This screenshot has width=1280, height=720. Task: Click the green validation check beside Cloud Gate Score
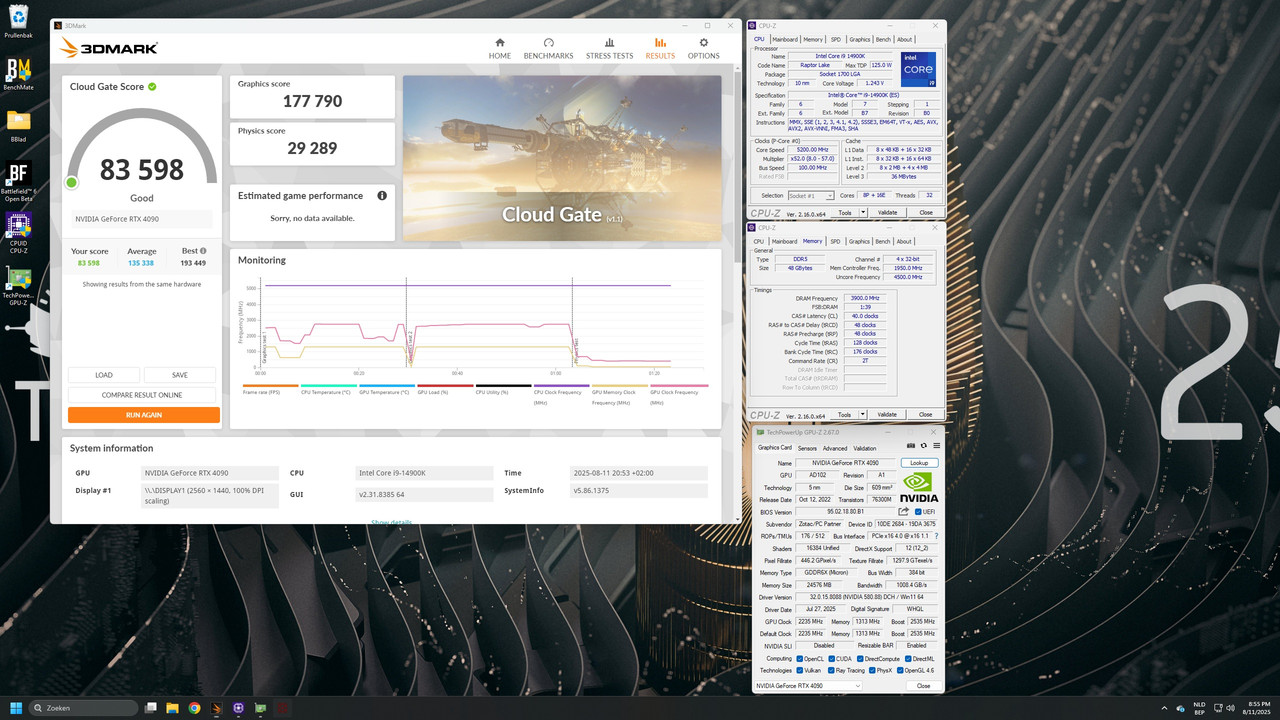(152, 87)
